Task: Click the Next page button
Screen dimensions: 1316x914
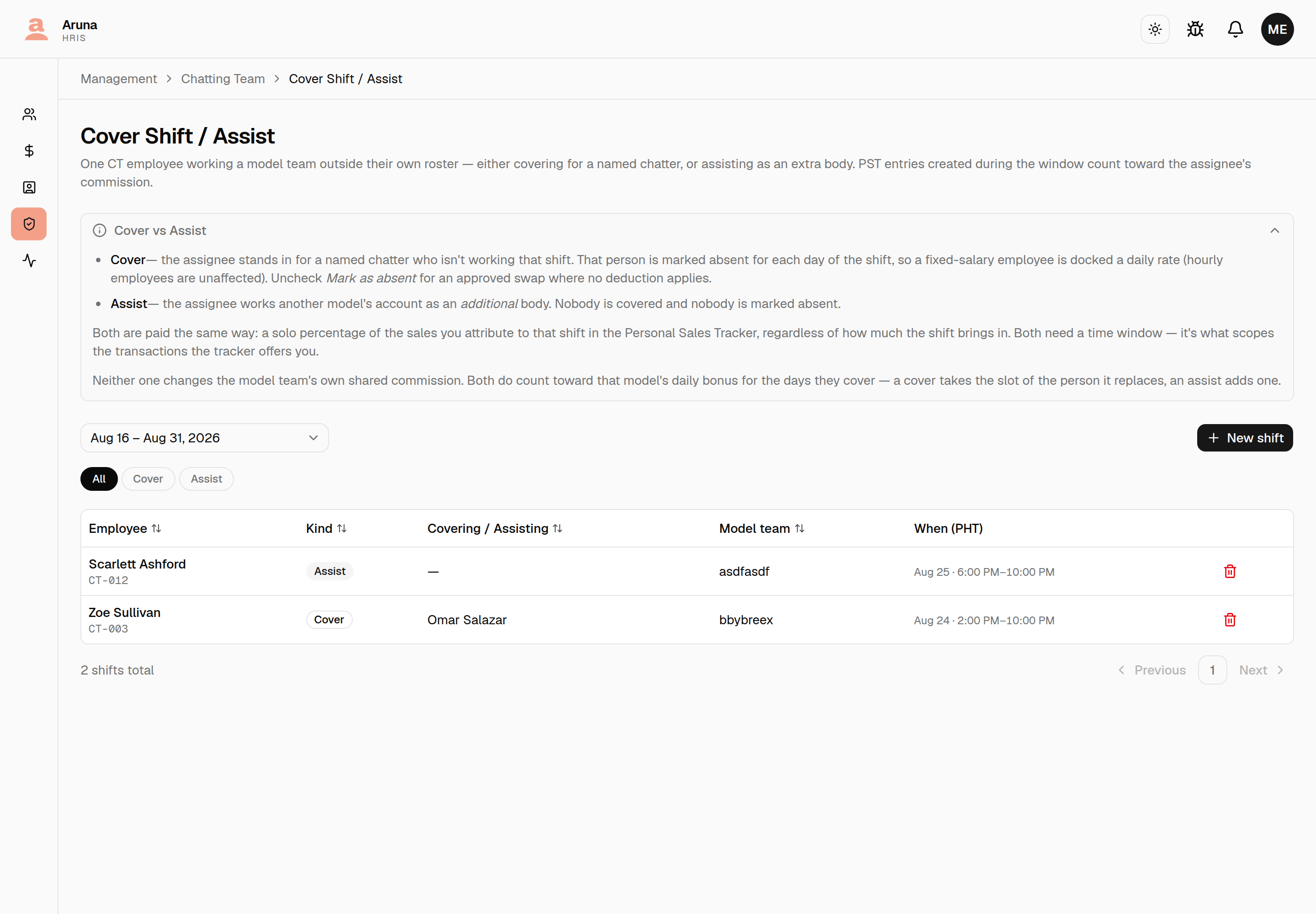Action: 1261,670
